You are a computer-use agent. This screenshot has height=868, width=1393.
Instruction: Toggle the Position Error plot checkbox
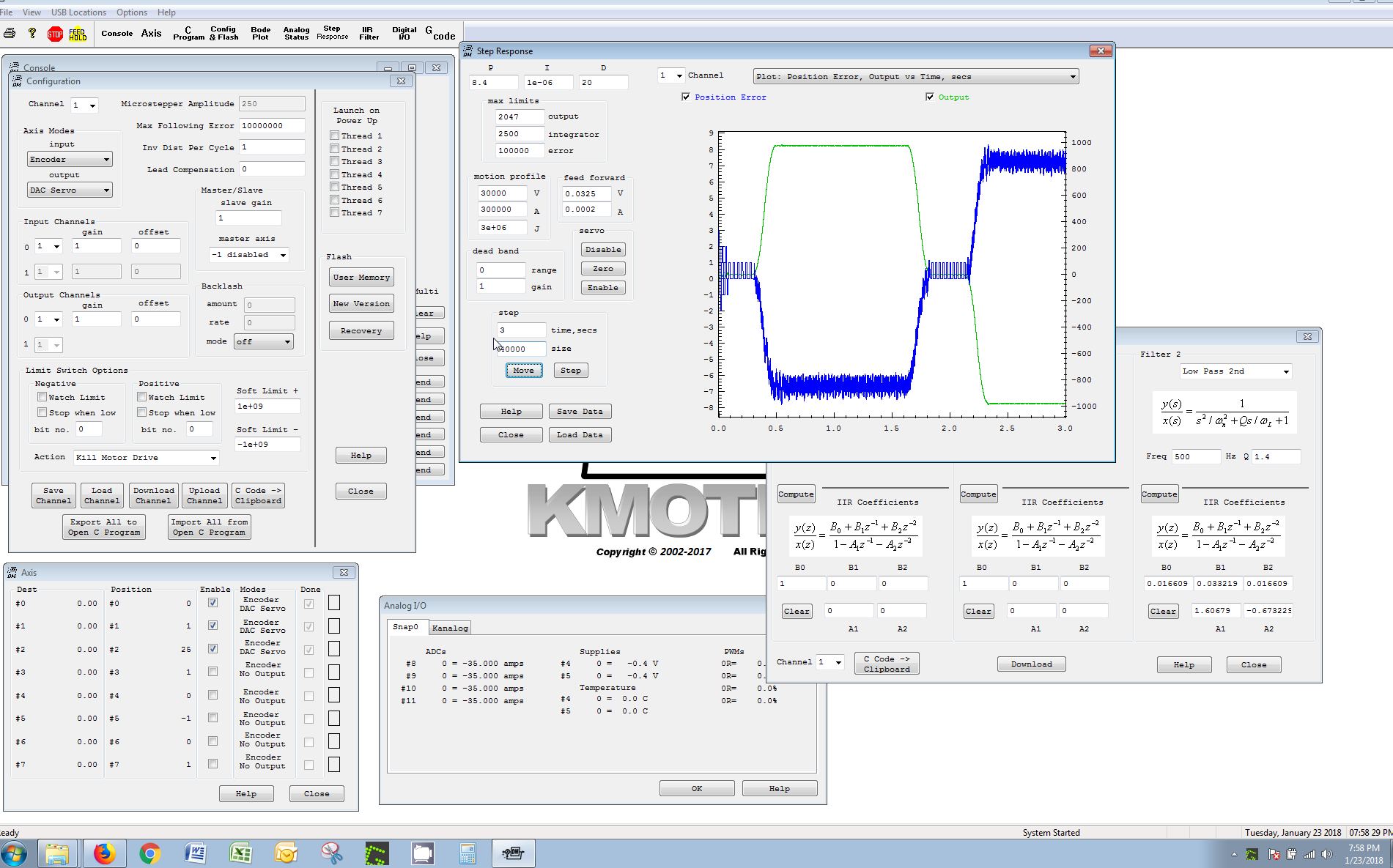[686, 97]
